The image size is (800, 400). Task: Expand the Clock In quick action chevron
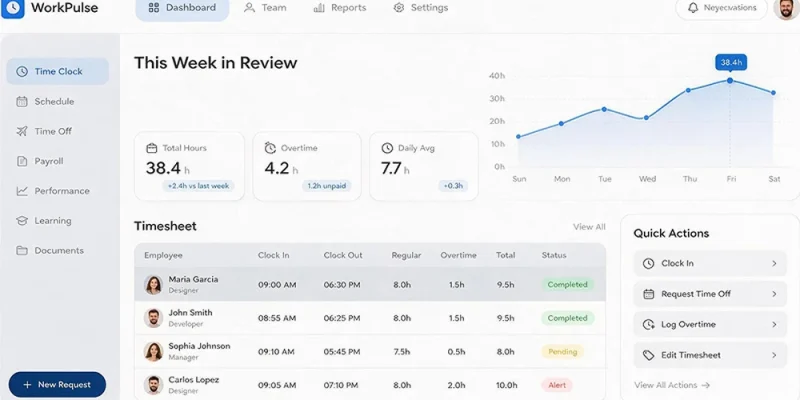click(x=774, y=263)
